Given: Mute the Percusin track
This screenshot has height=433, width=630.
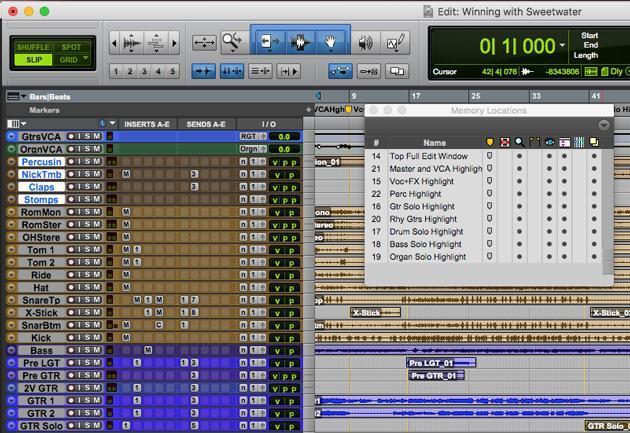Looking at the screenshot, I should pyautogui.click(x=97, y=161).
